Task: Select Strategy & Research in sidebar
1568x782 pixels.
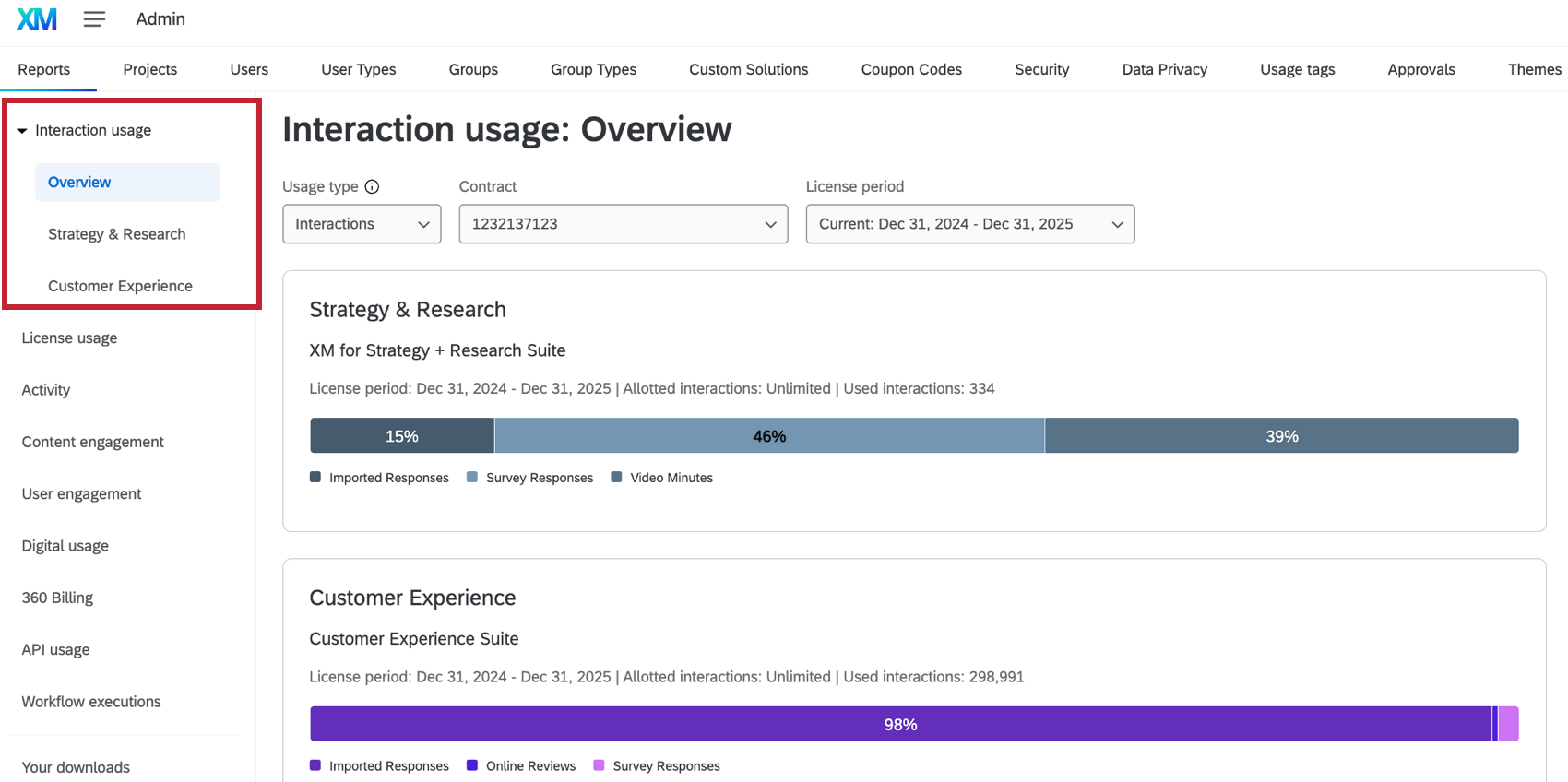Action: [x=116, y=234]
